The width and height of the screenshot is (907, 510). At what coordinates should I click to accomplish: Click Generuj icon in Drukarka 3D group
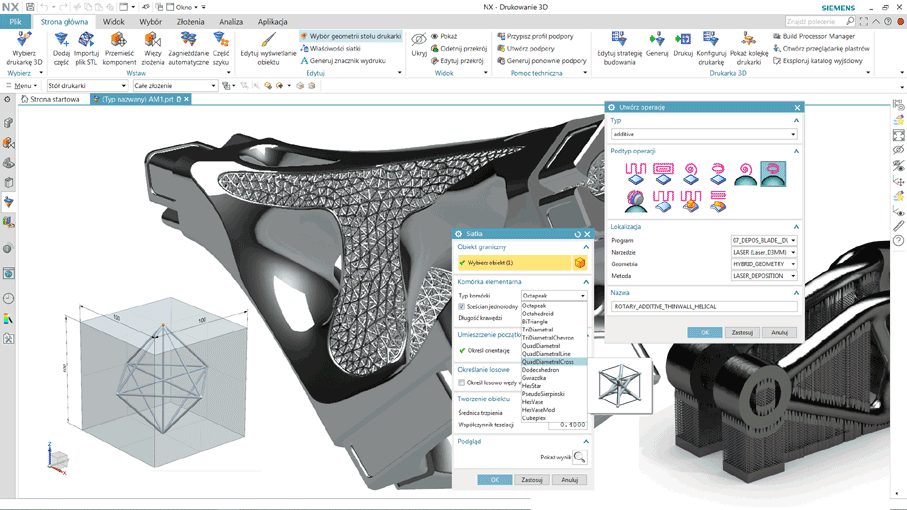(x=657, y=39)
